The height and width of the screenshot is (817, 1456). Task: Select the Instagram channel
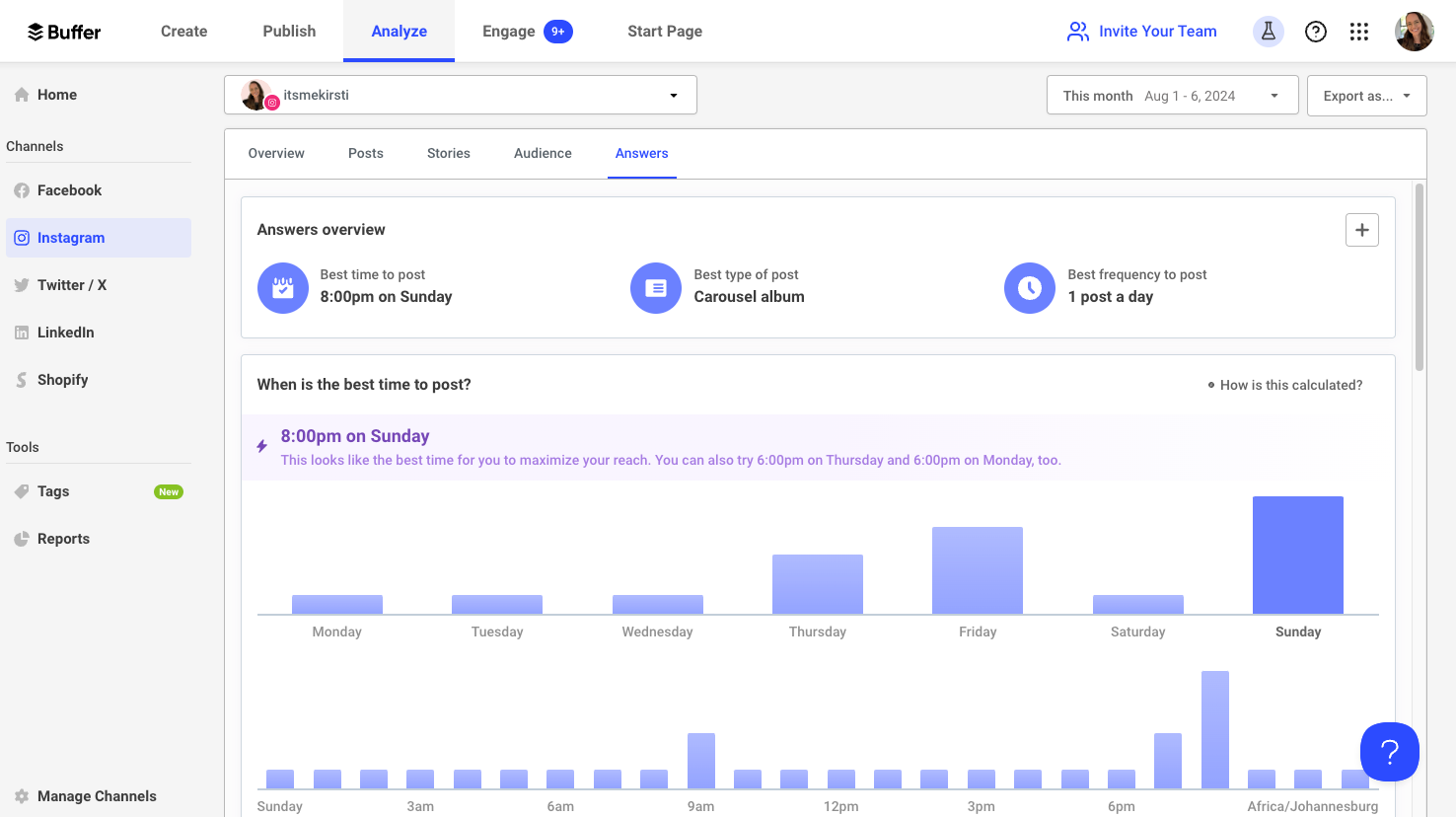tap(72, 237)
